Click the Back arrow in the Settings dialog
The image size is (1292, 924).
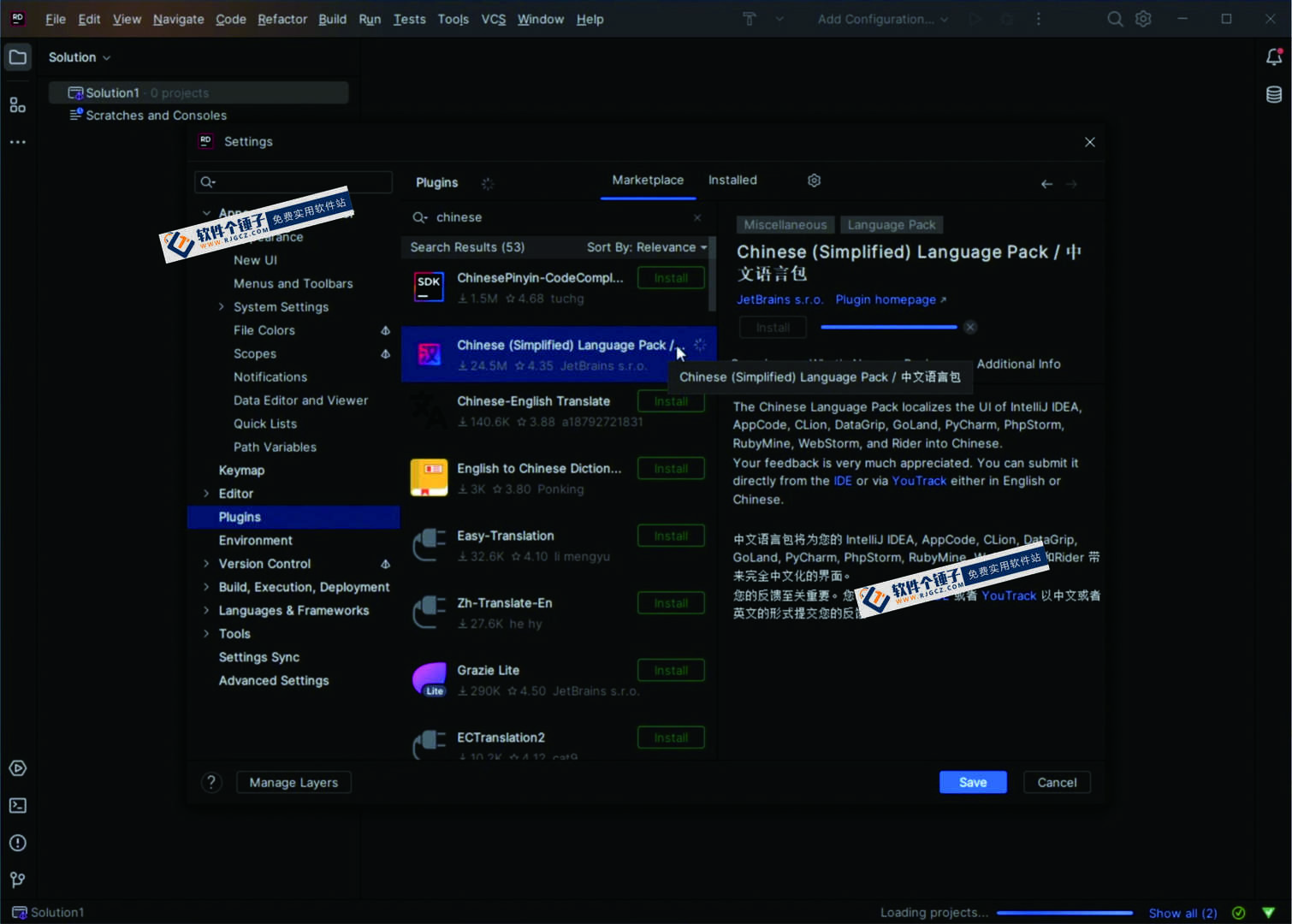1046,184
